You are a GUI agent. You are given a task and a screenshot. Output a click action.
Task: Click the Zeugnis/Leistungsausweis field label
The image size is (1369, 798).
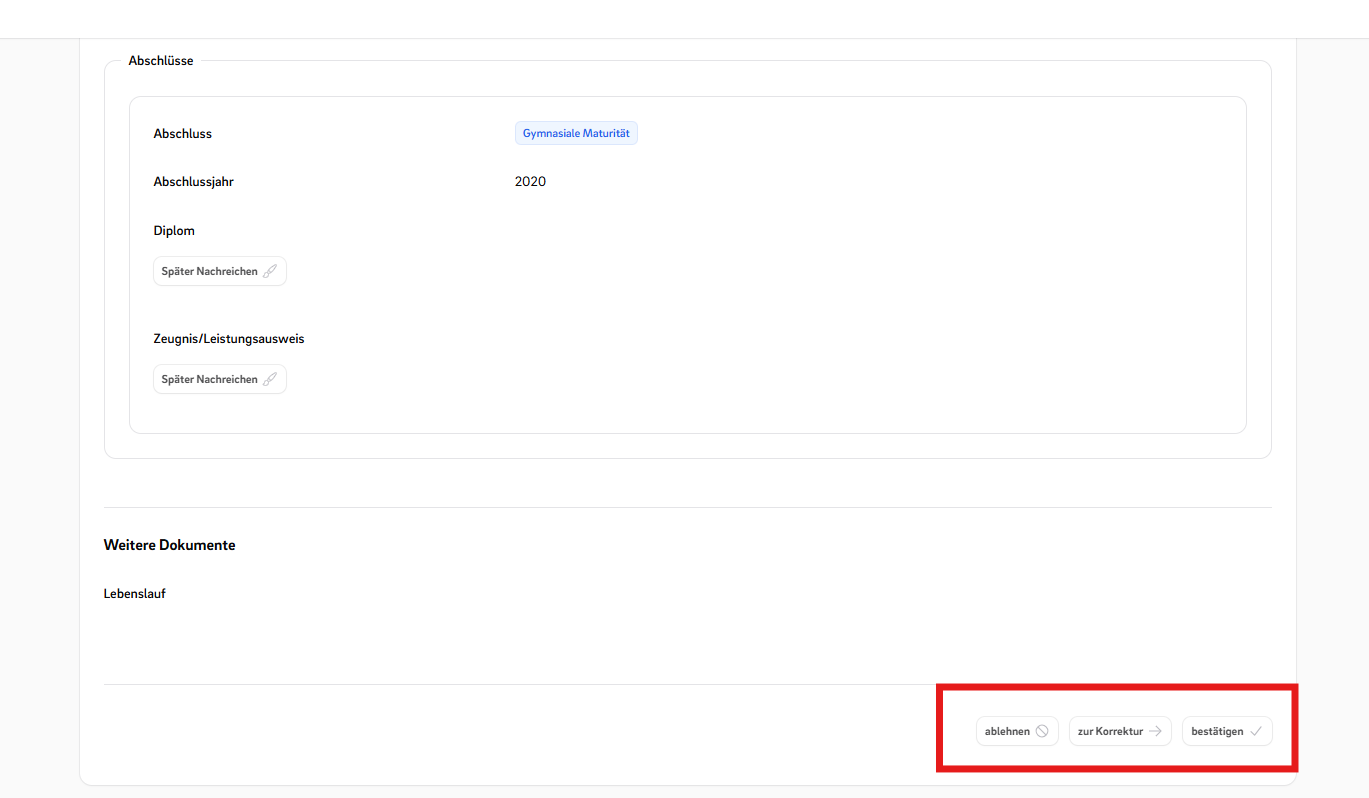click(x=228, y=339)
